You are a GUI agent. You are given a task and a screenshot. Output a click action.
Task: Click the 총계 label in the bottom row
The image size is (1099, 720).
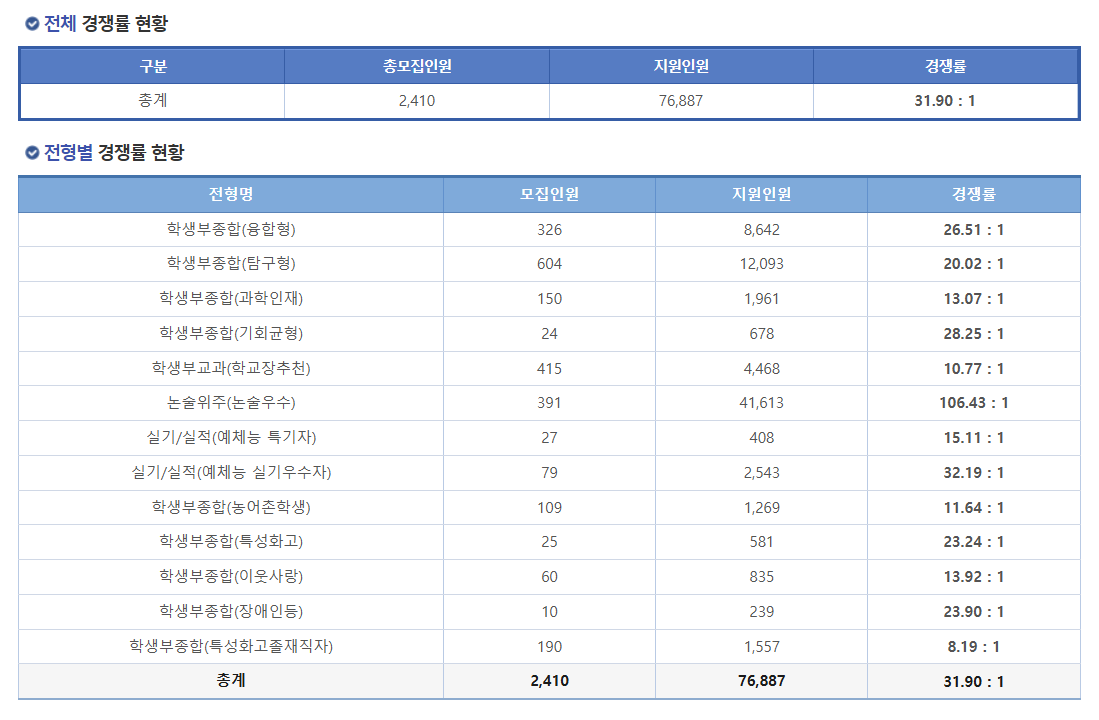[231, 681]
